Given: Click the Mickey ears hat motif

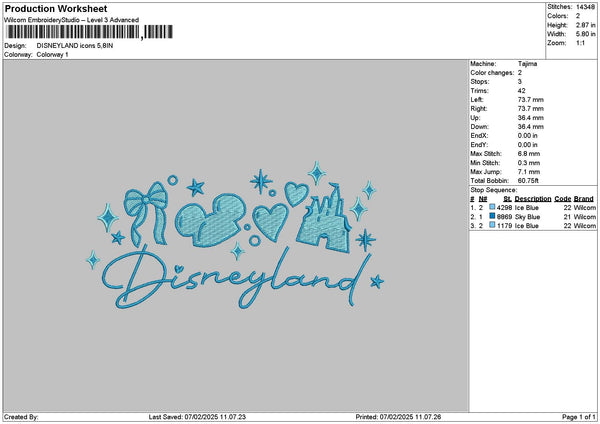Looking at the screenshot, I should point(210,219).
